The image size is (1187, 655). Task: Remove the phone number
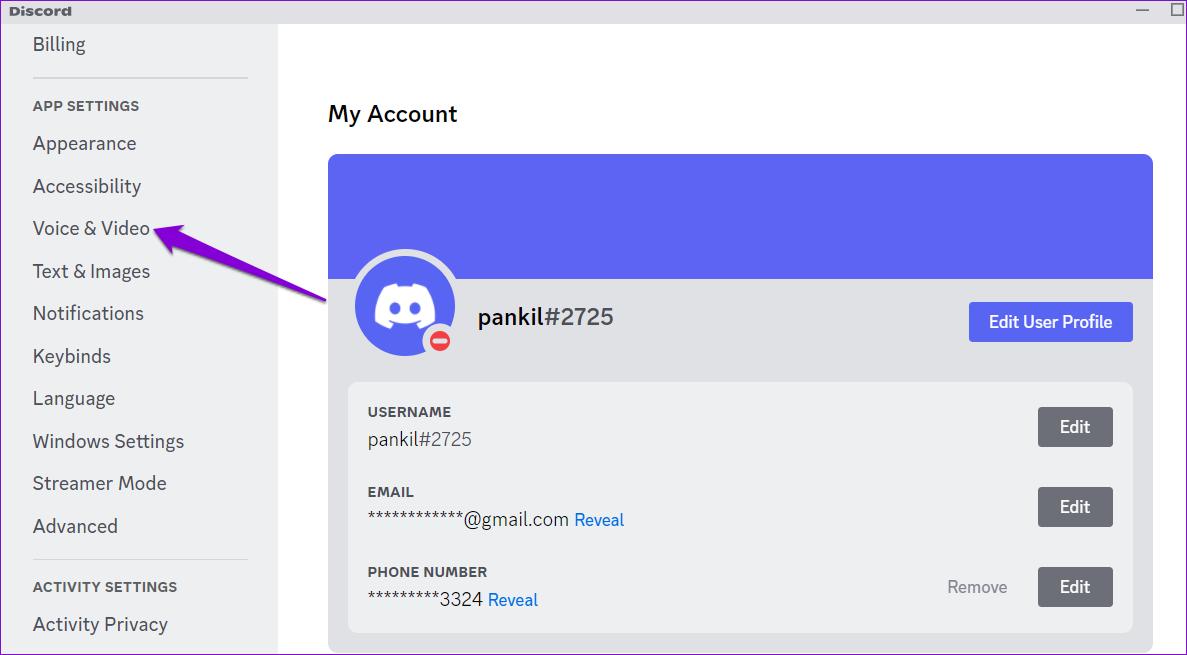[x=977, y=587]
